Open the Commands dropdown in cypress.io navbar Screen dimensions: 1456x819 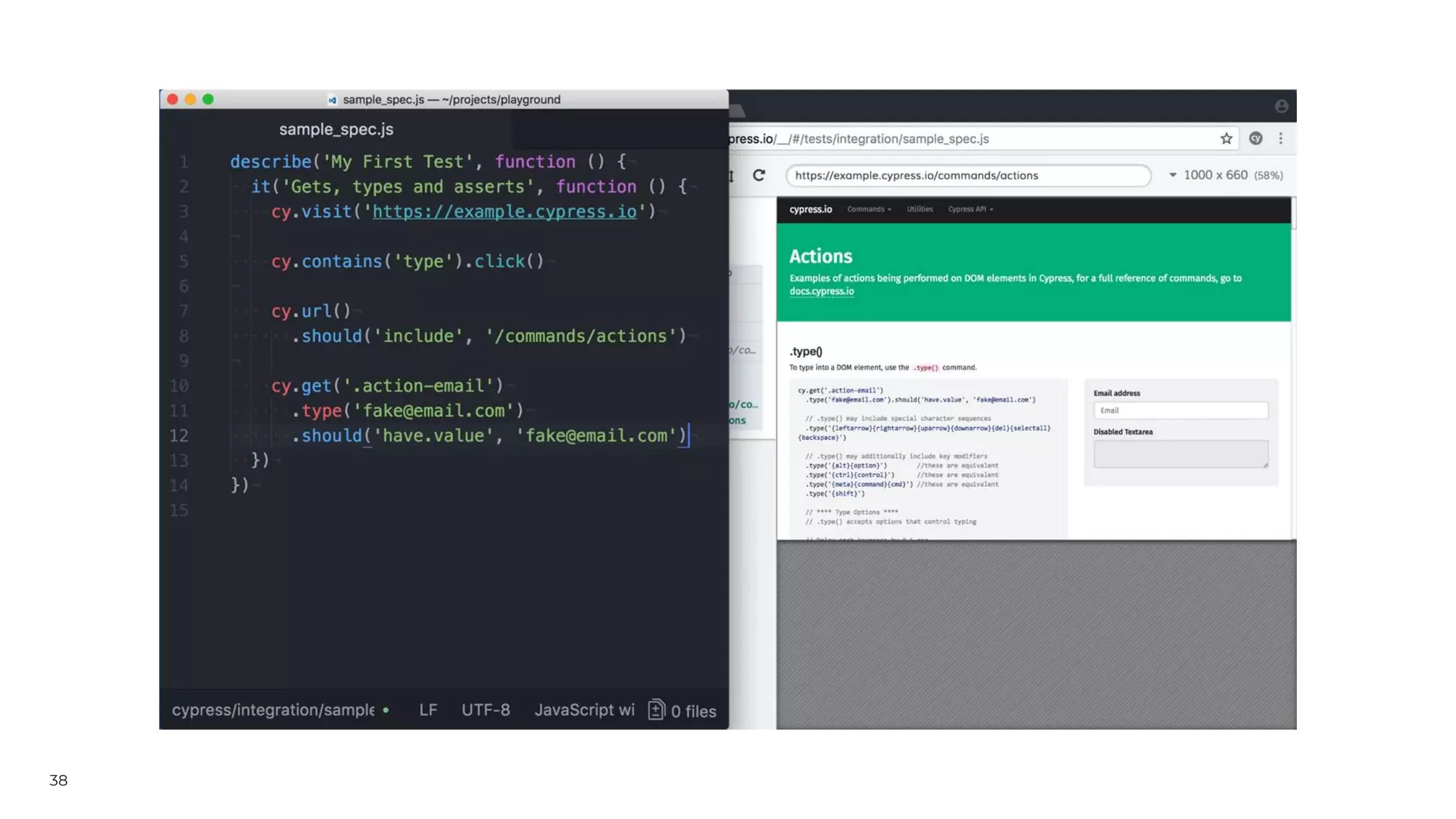click(868, 209)
